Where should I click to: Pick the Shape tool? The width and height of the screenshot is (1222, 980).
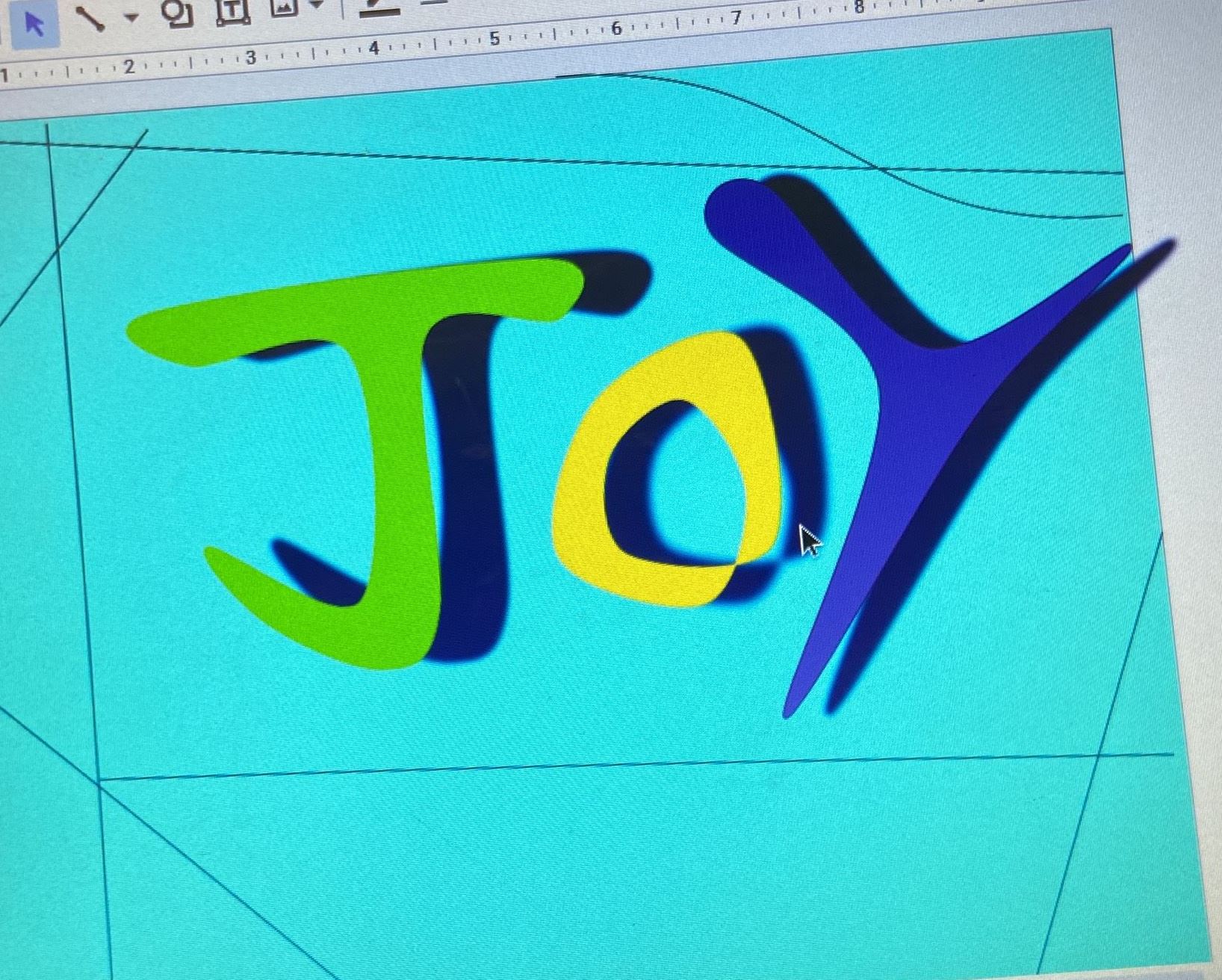coord(178,13)
